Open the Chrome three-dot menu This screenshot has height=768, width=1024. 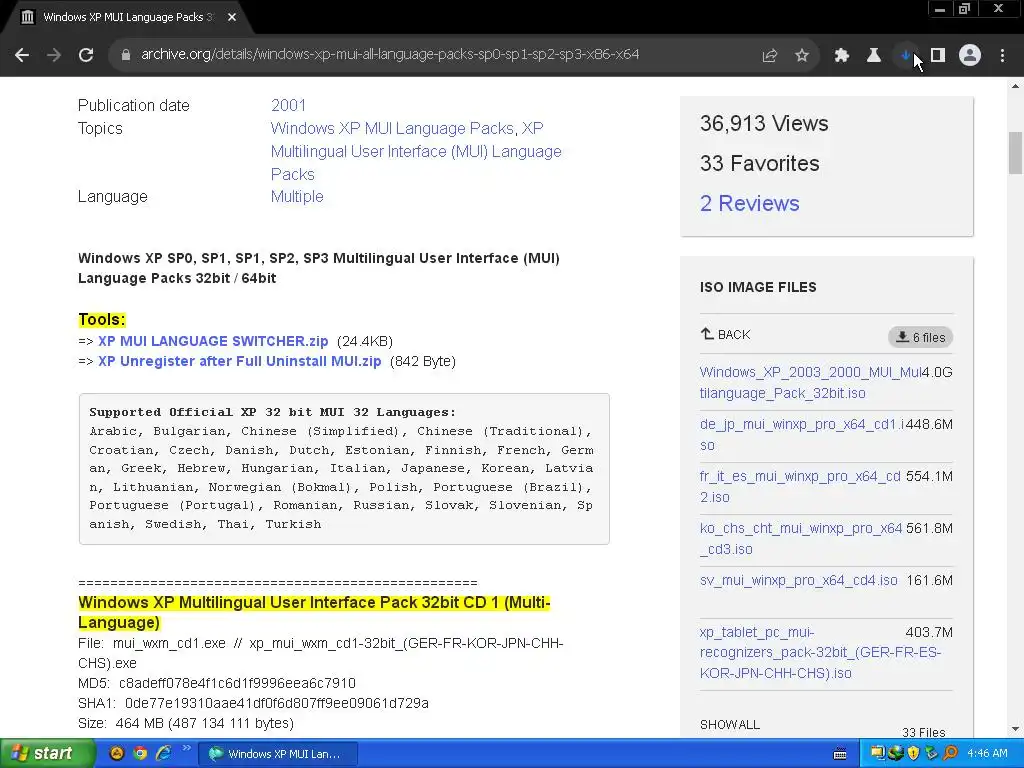(x=1002, y=56)
